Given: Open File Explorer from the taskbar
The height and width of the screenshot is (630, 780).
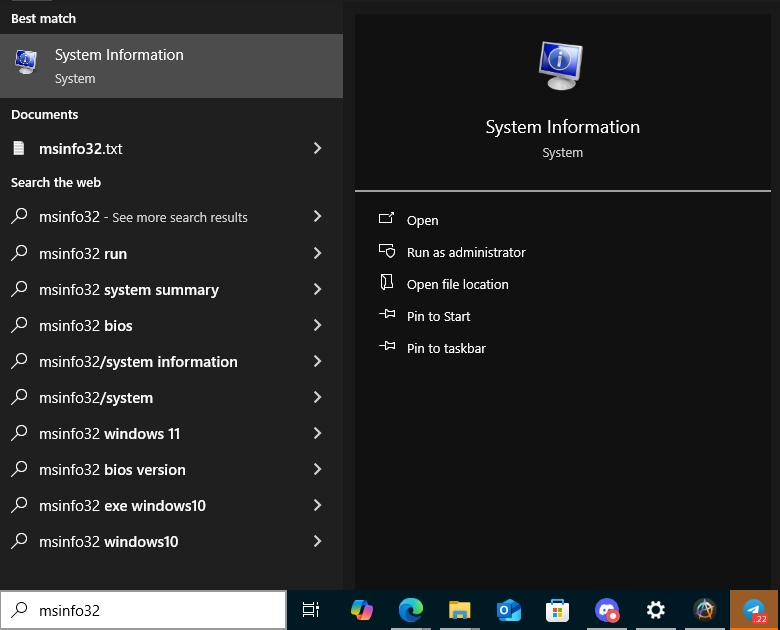Looking at the screenshot, I should click(x=459, y=609).
